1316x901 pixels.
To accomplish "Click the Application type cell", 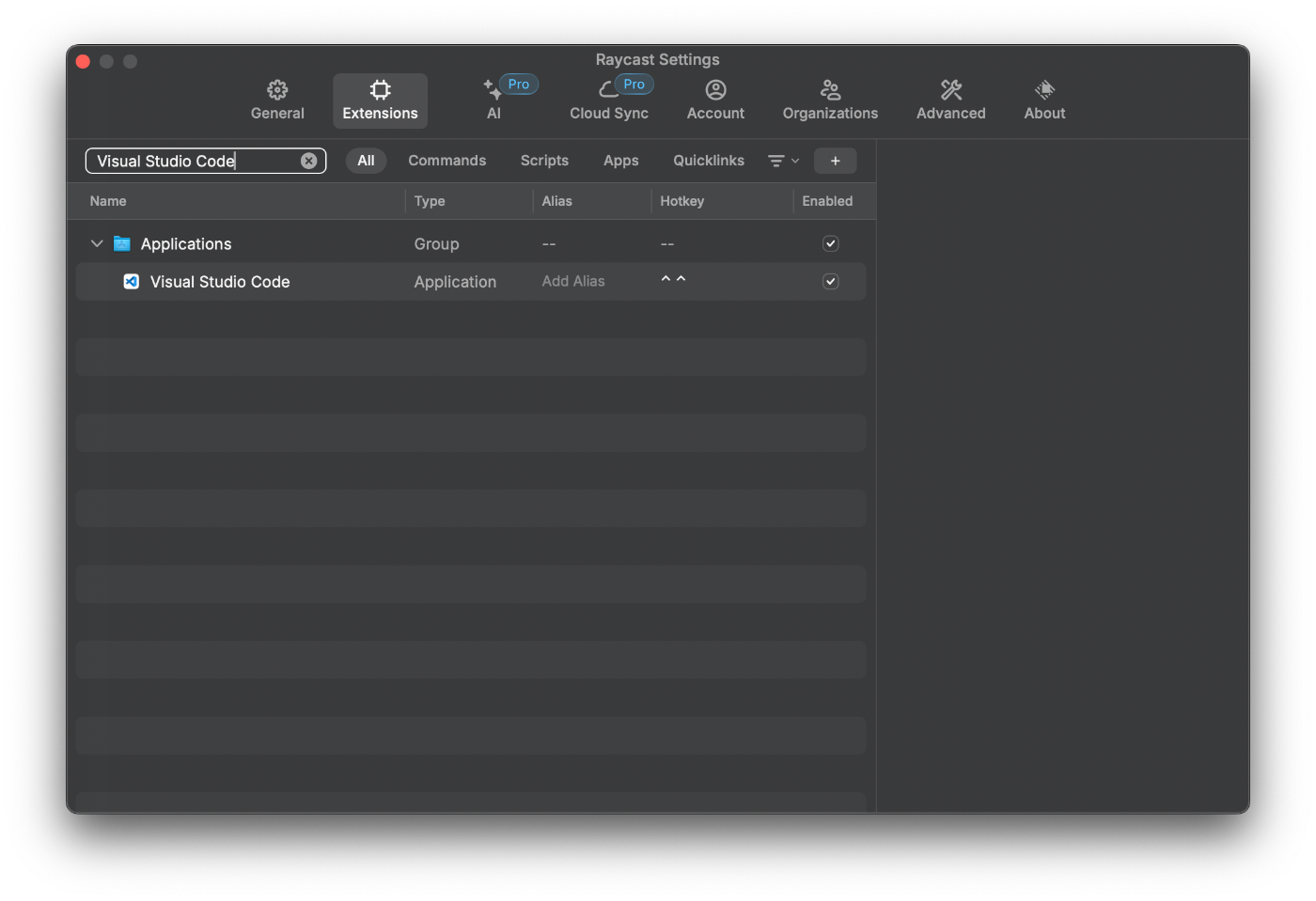I will (455, 282).
